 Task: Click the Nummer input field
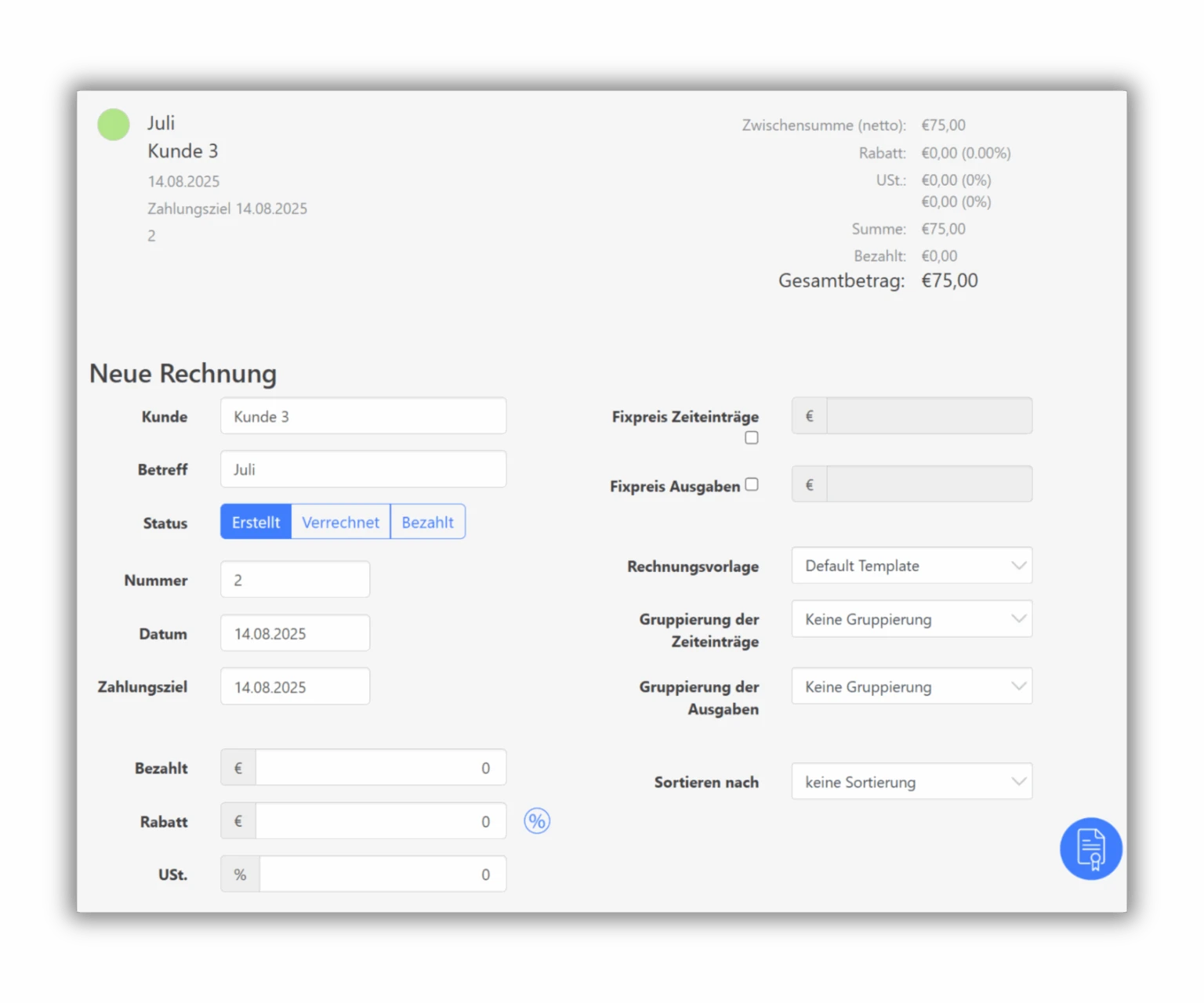(295, 580)
